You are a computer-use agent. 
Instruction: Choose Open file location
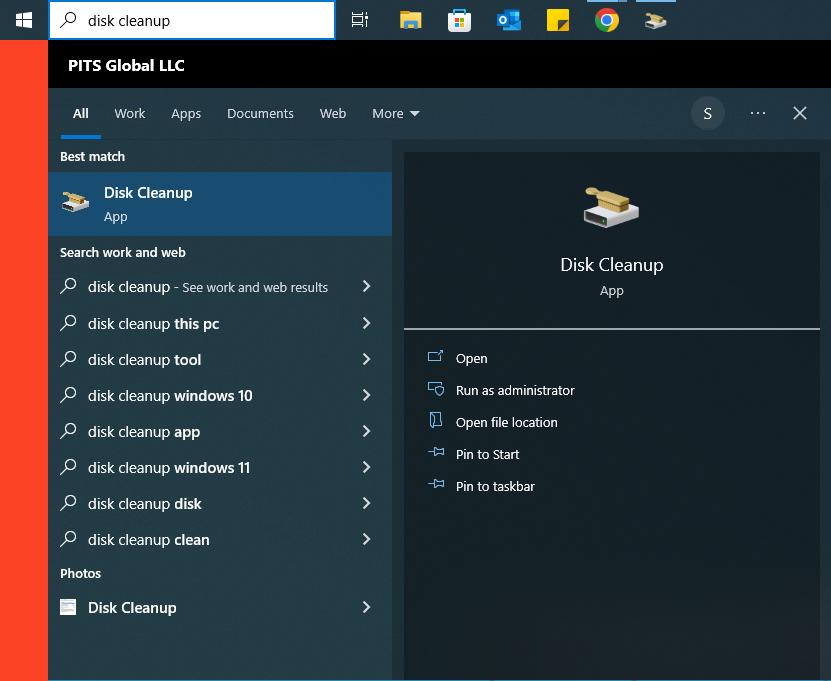tap(507, 422)
